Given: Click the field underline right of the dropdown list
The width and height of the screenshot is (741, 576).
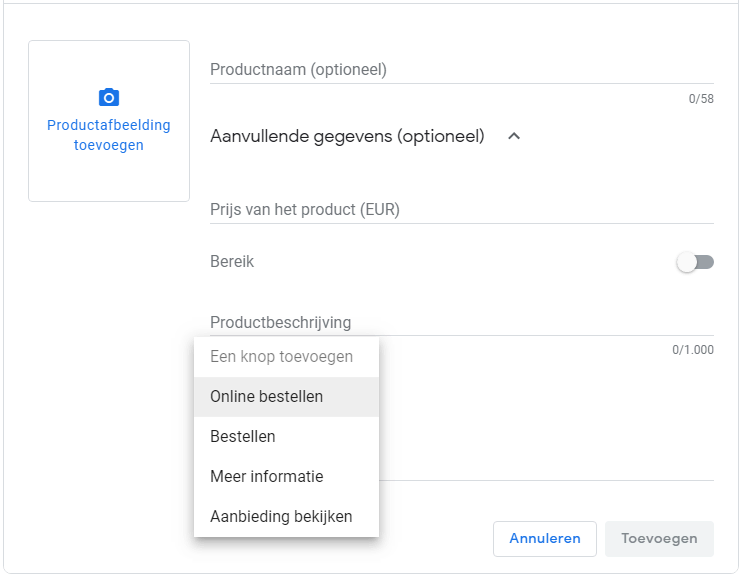Looking at the screenshot, I should (x=545, y=479).
